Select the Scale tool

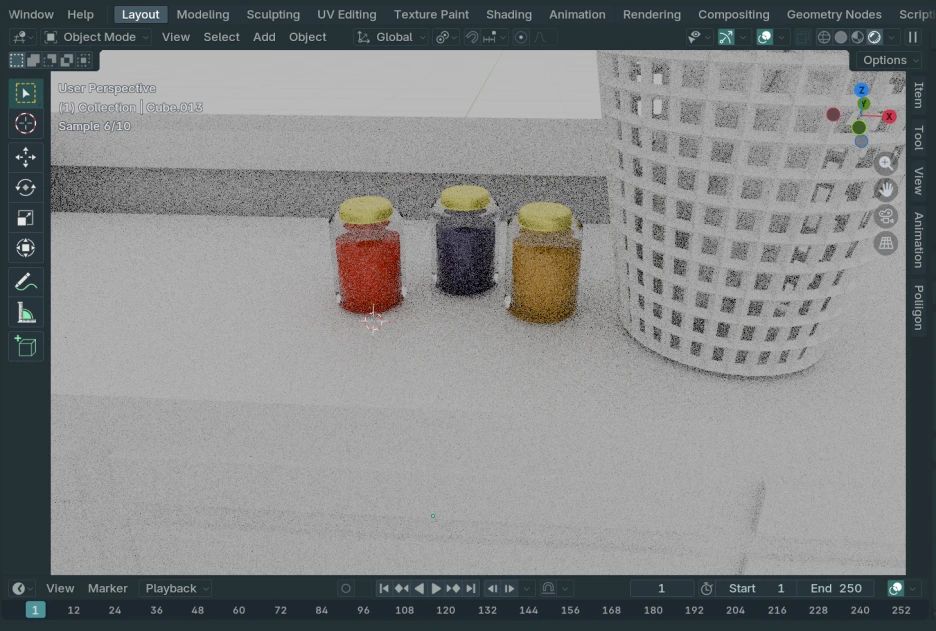coord(25,218)
